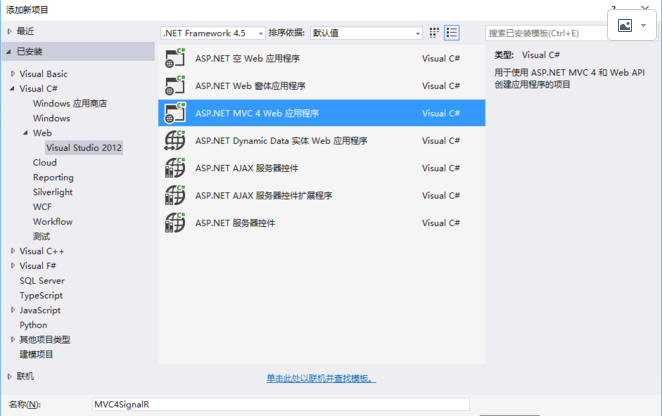Expand the Visual Basic node

point(13,73)
